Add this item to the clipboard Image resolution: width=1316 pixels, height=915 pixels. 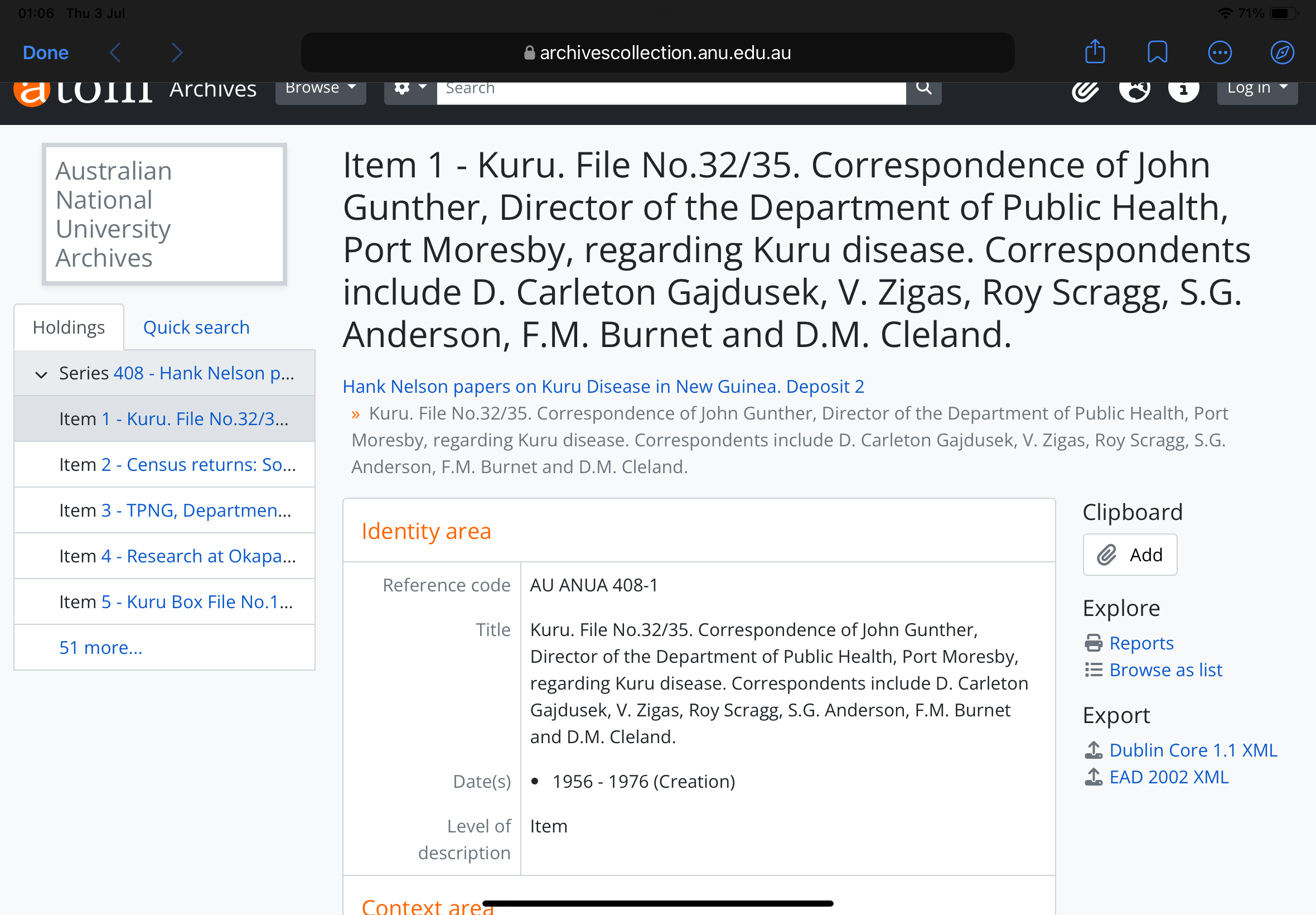[1129, 555]
